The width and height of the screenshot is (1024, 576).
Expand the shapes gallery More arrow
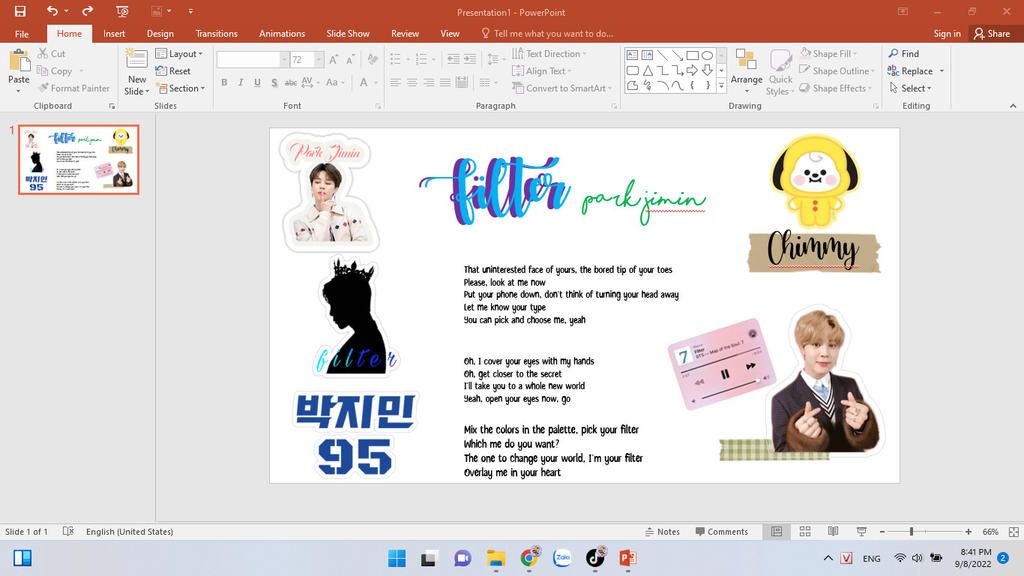(x=721, y=86)
